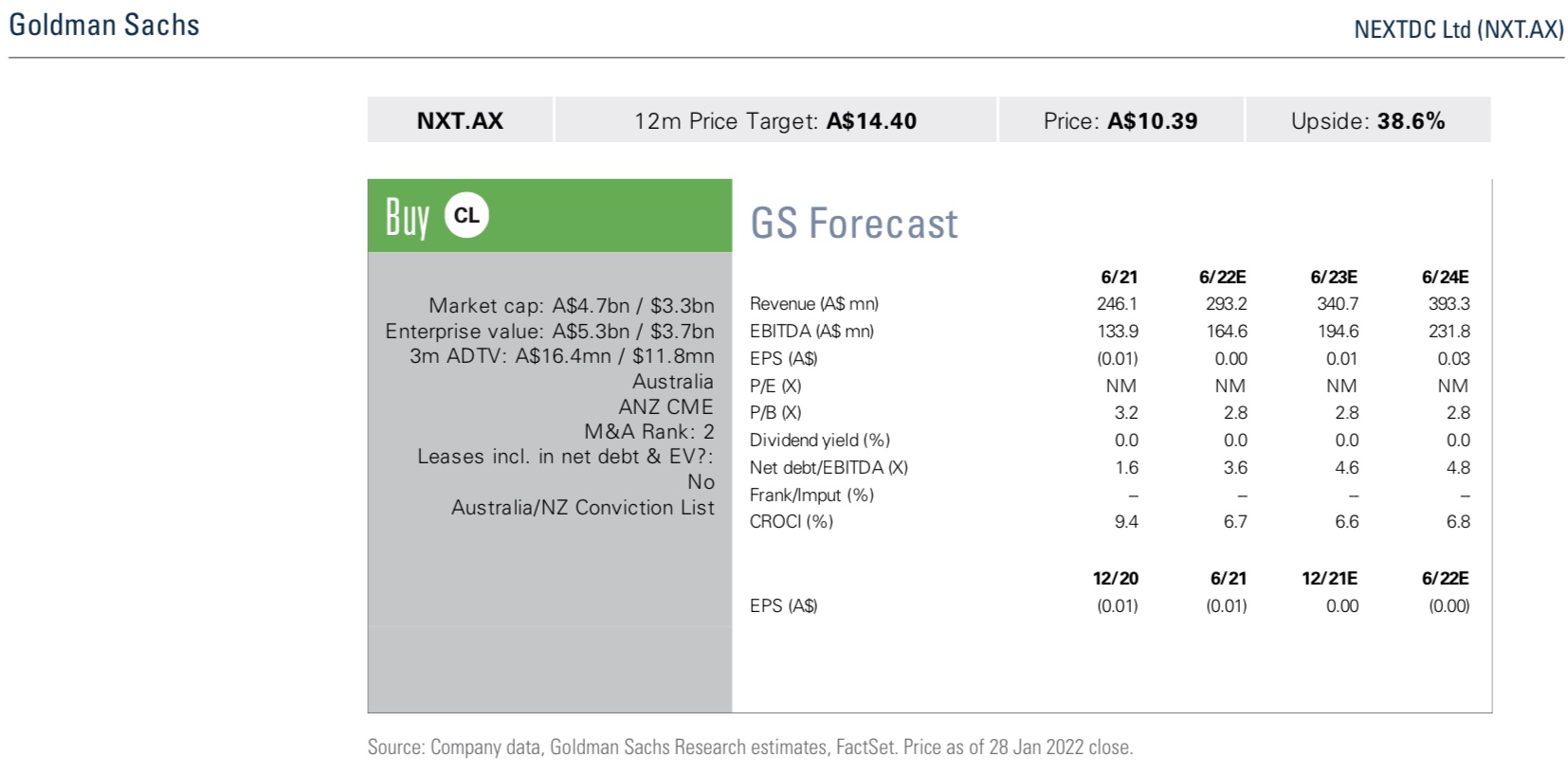Select the 6/21 column header

[x=1119, y=277]
